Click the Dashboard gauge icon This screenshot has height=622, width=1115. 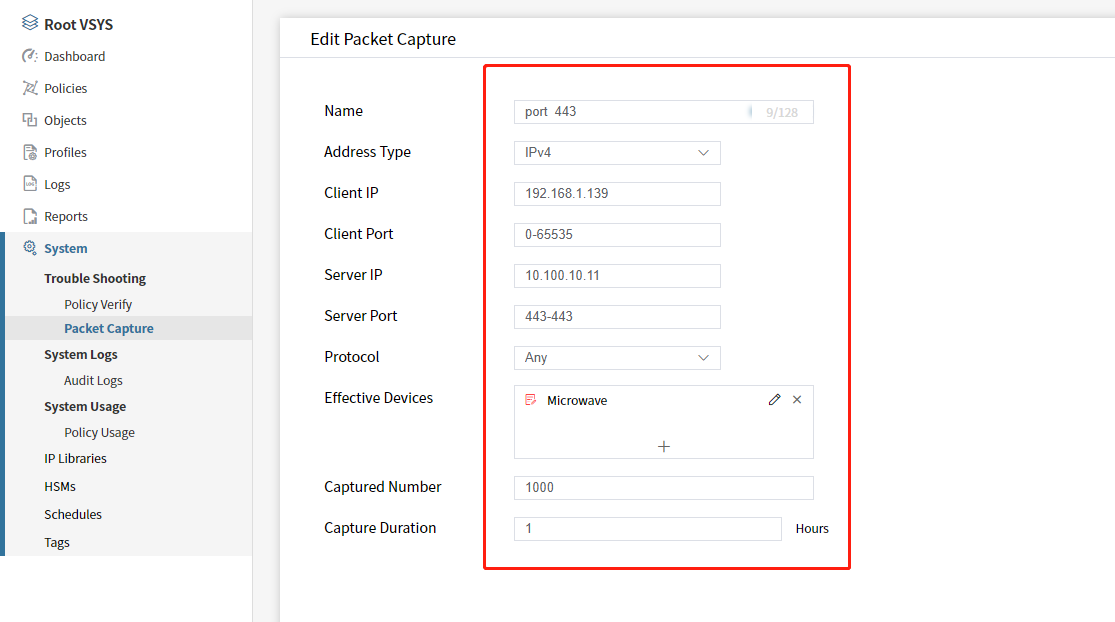coord(30,57)
